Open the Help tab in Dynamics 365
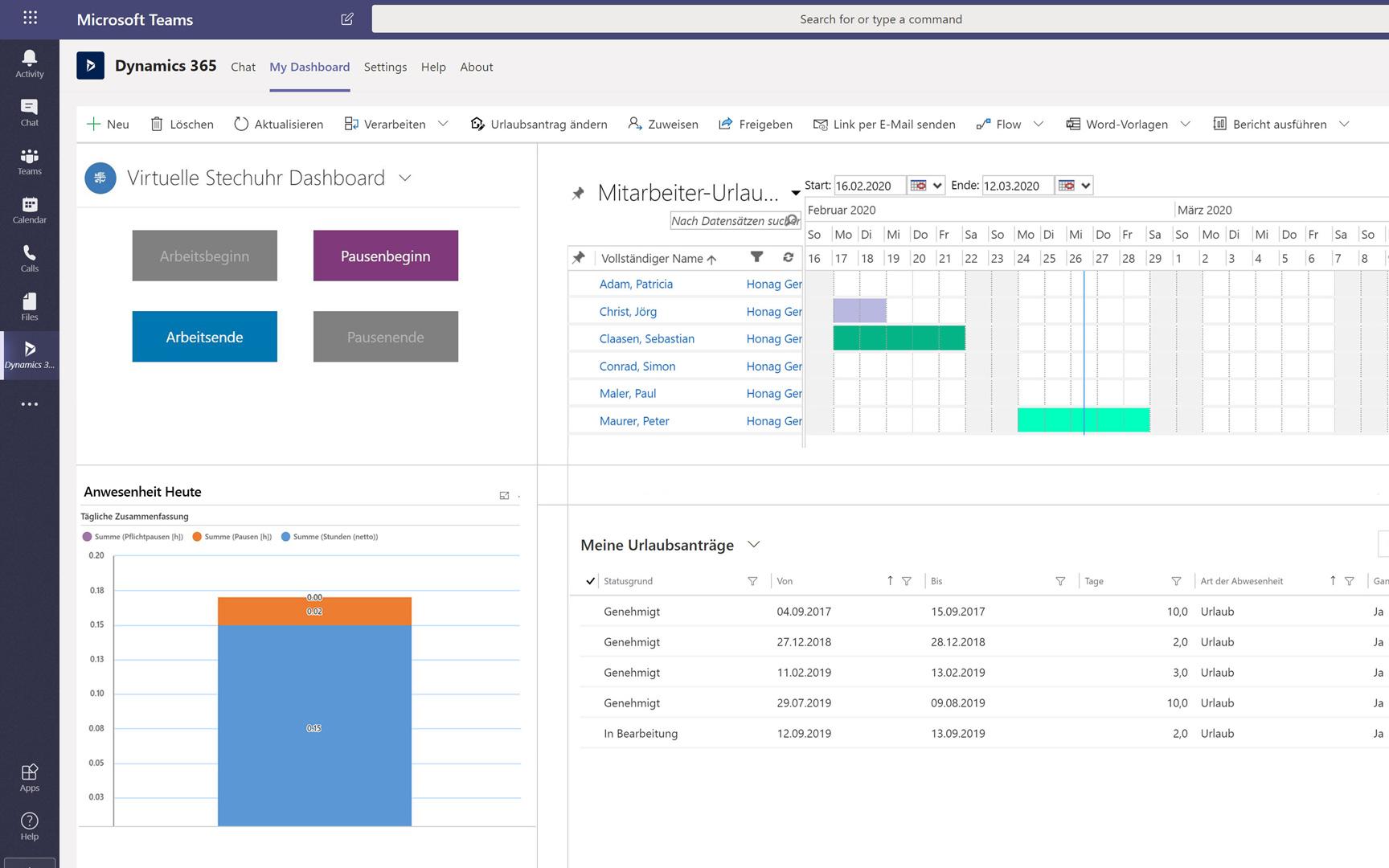This screenshot has width=1389, height=868. 433,67
